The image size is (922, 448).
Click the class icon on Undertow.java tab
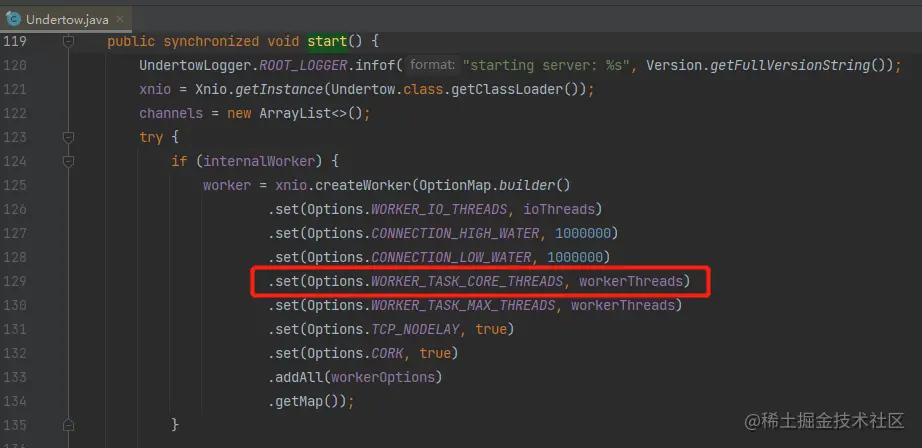tap(13, 19)
